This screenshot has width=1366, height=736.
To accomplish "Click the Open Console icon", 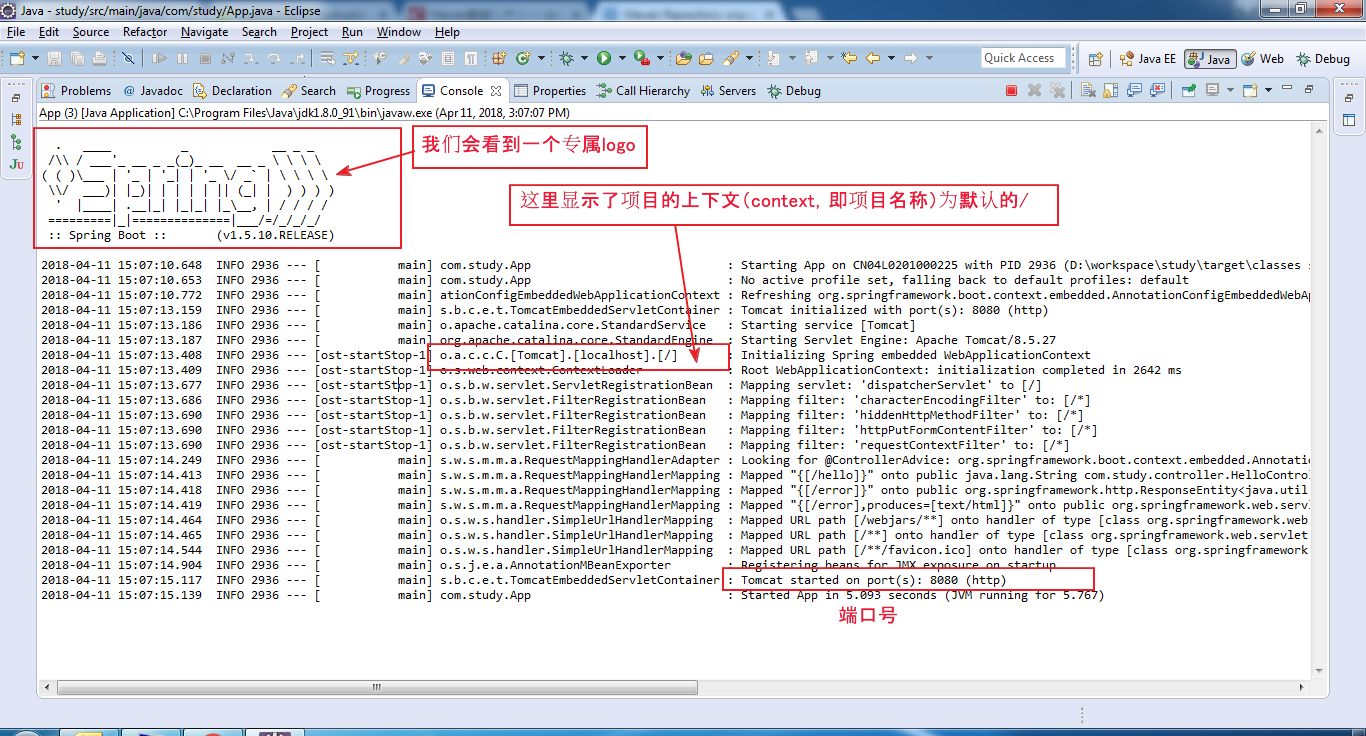I will (x=1250, y=90).
